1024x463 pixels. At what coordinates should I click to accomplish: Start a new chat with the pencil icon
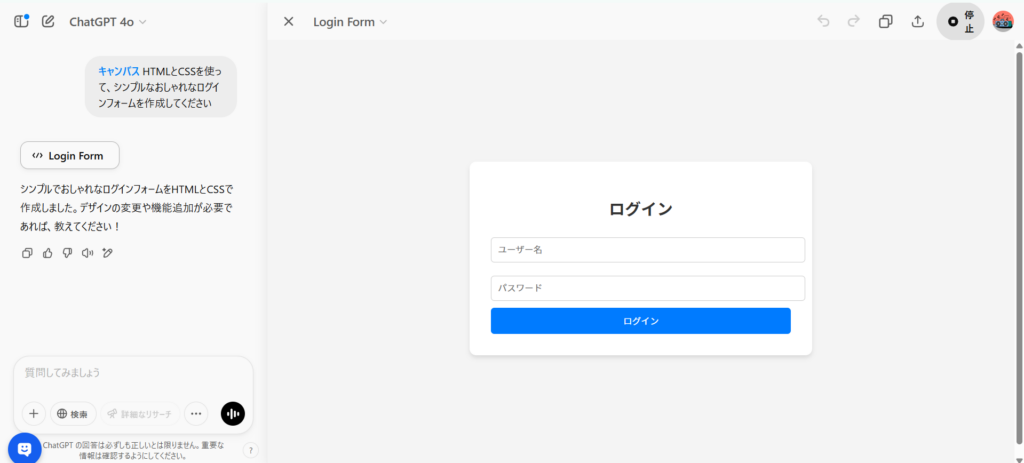click(48, 22)
